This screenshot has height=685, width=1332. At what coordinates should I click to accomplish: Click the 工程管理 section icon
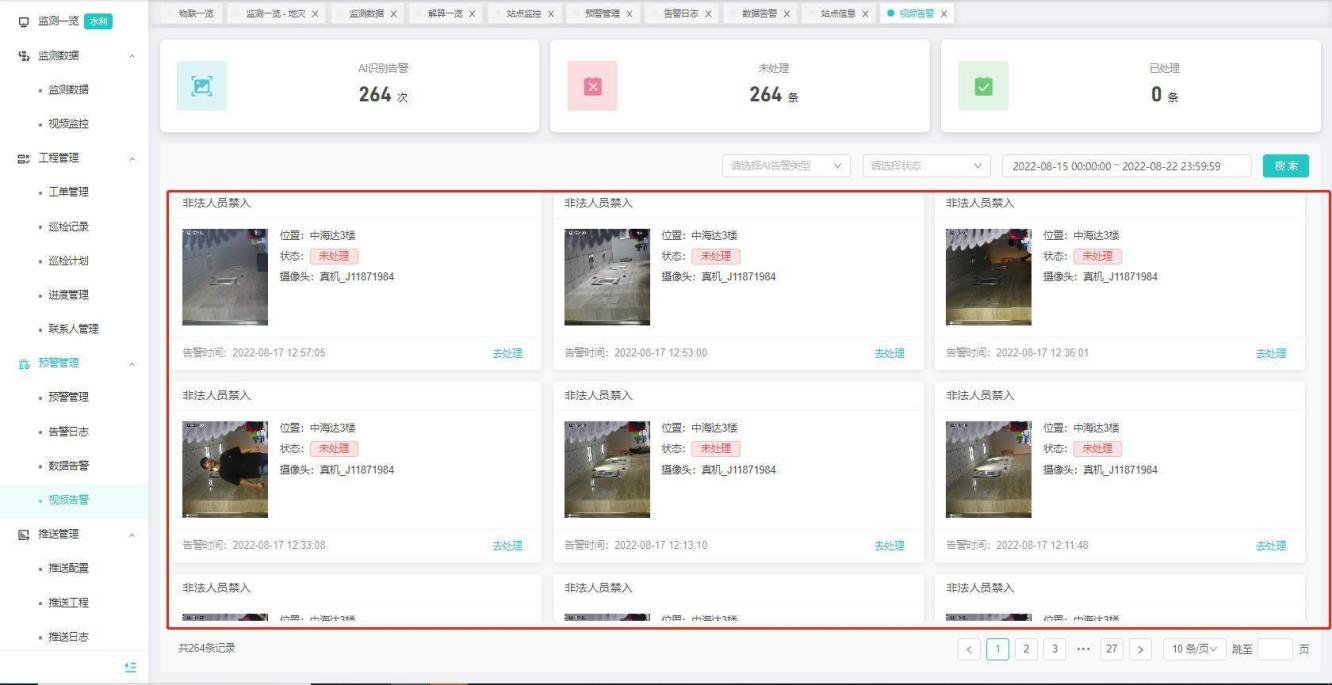(22, 158)
